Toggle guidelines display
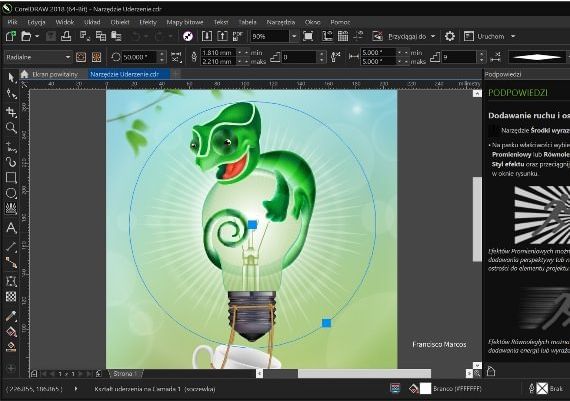570x401 pixels. (358, 36)
